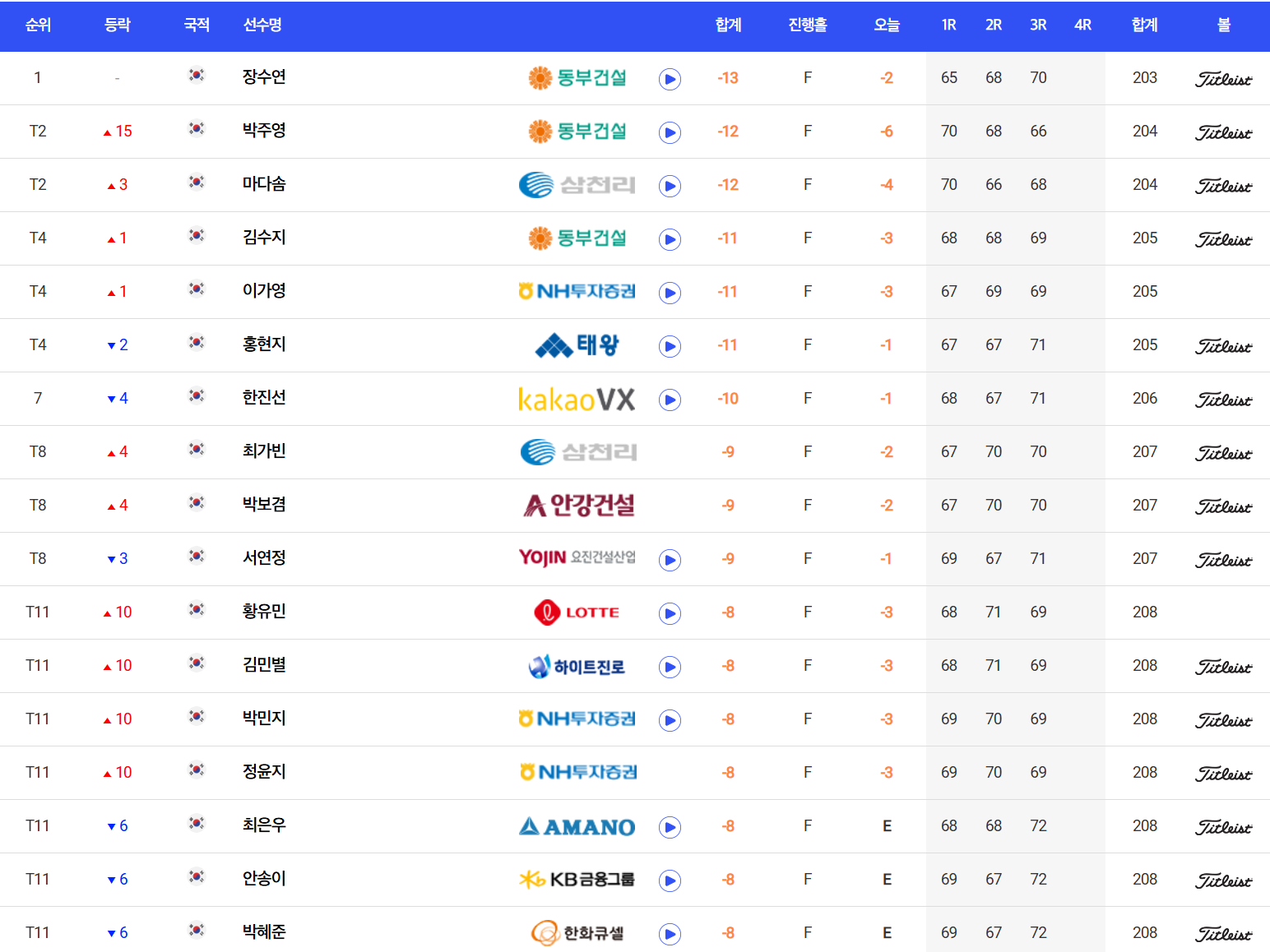Click the 순위 column header

point(38,25)
